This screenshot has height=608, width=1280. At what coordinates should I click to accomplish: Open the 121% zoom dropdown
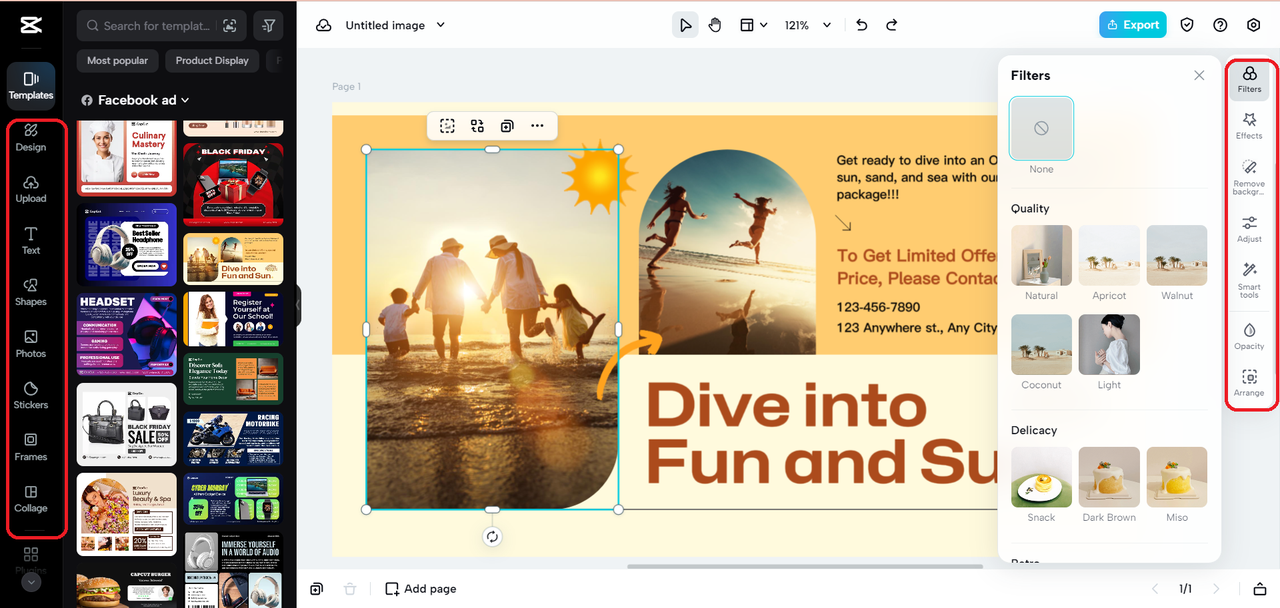coord(808,25)
